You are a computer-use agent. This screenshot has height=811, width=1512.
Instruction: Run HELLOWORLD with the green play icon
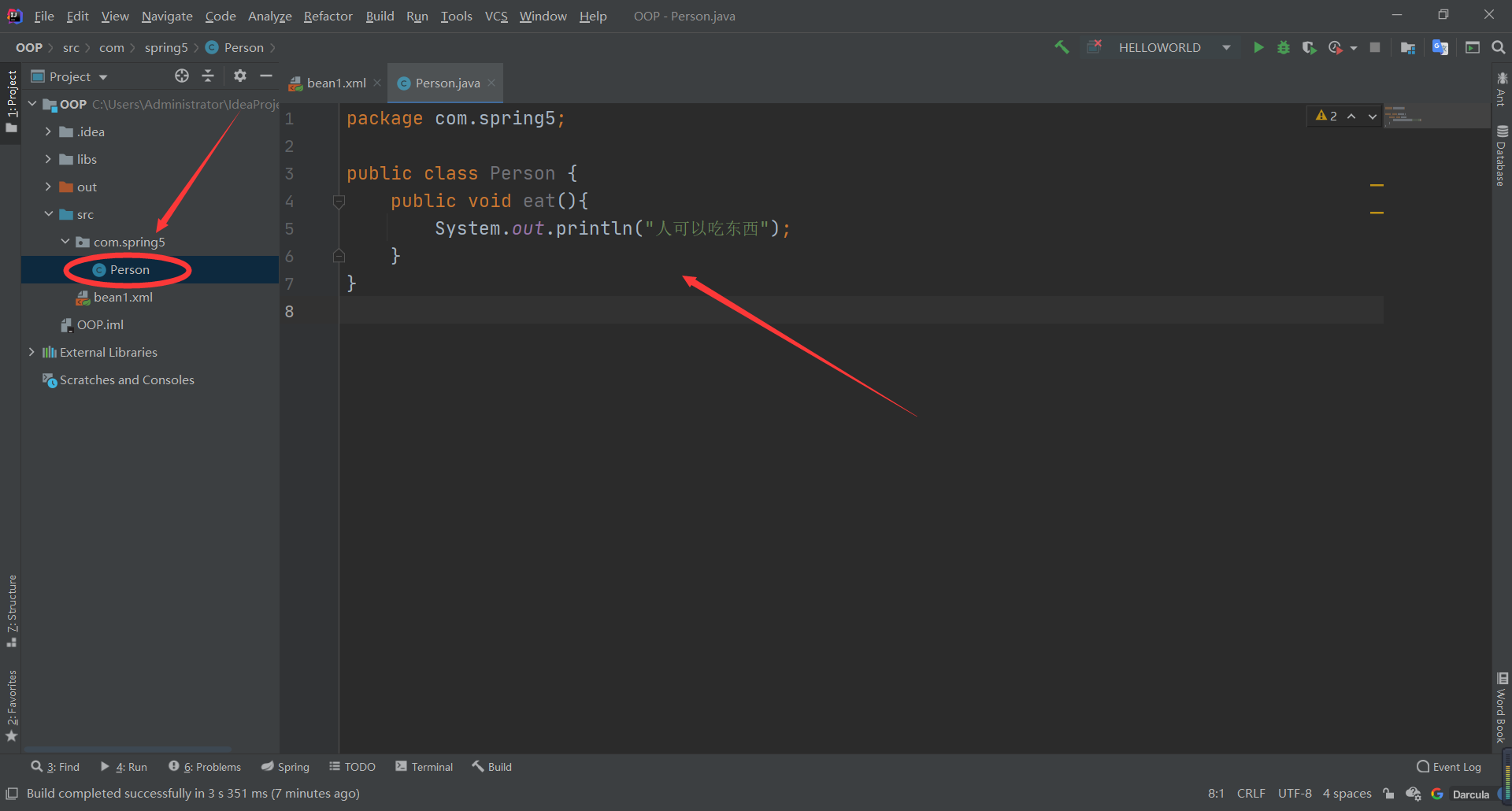1258,47
